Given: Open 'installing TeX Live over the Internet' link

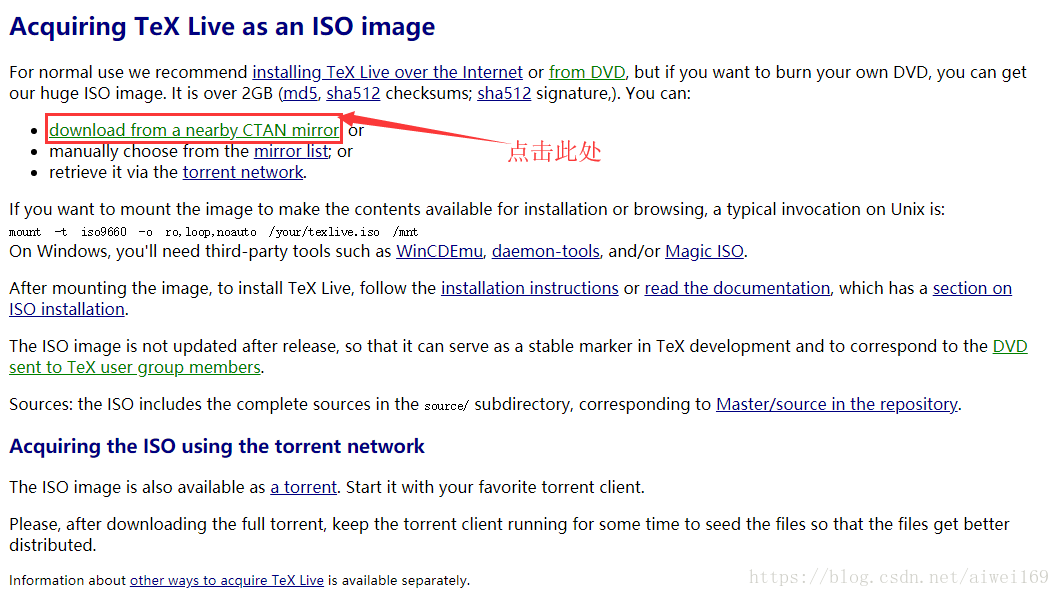Looking at the screenshot, I should click(x=387, y=72).
